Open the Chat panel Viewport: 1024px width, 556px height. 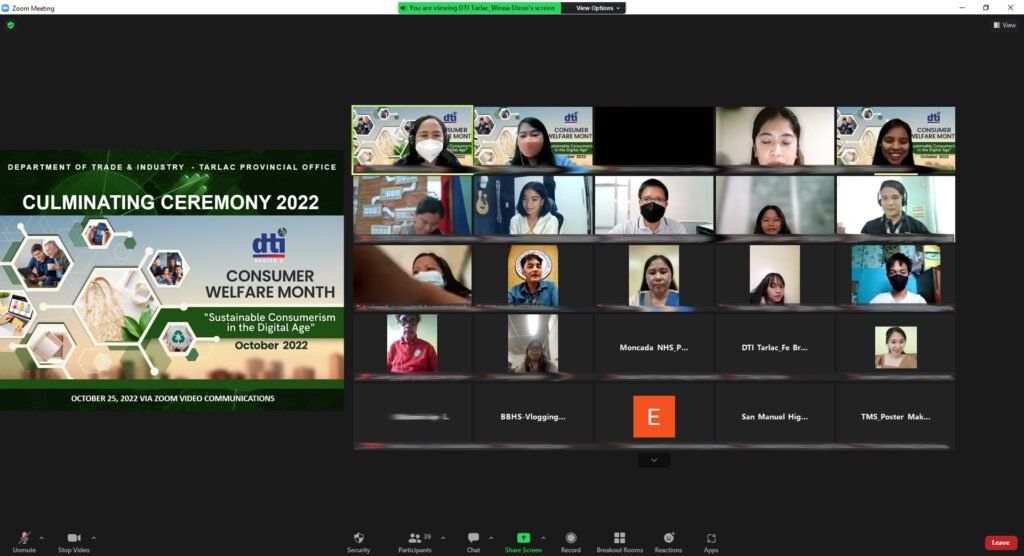(x=473, y=542)
